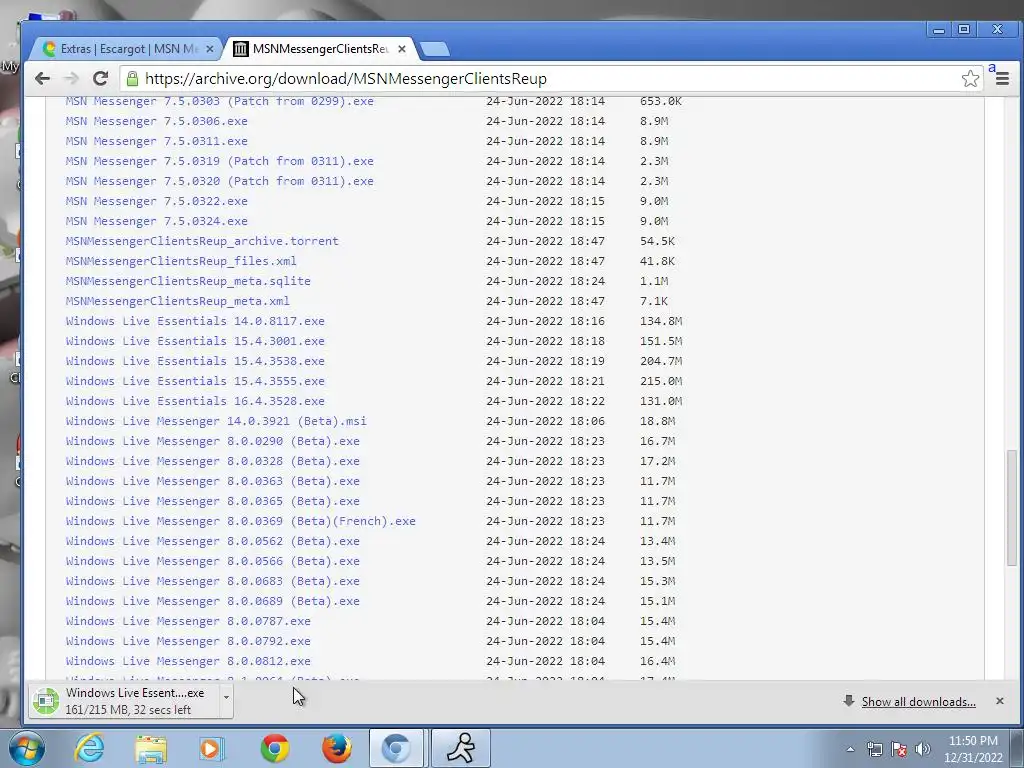This screenshot has width=1024, height=768.
Task: Click the green padlock security icon
Action: click(132, 79)
